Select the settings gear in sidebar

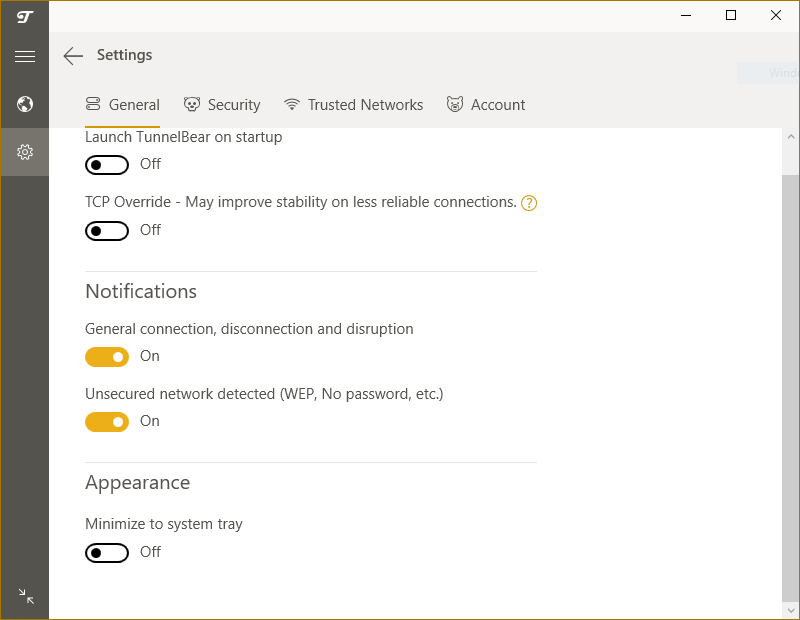click(x=24, y=152)
